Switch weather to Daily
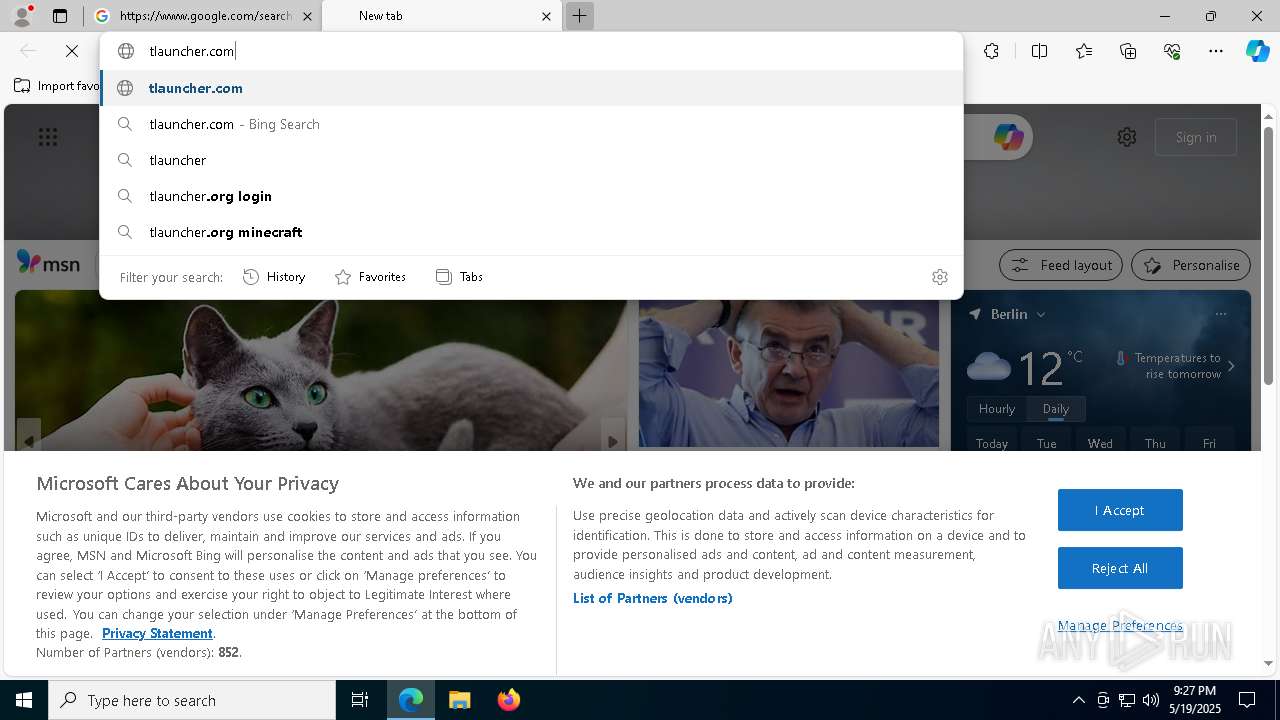Image resolution: width=1280 pixels, height=720 pixels. click(1056, 409)
